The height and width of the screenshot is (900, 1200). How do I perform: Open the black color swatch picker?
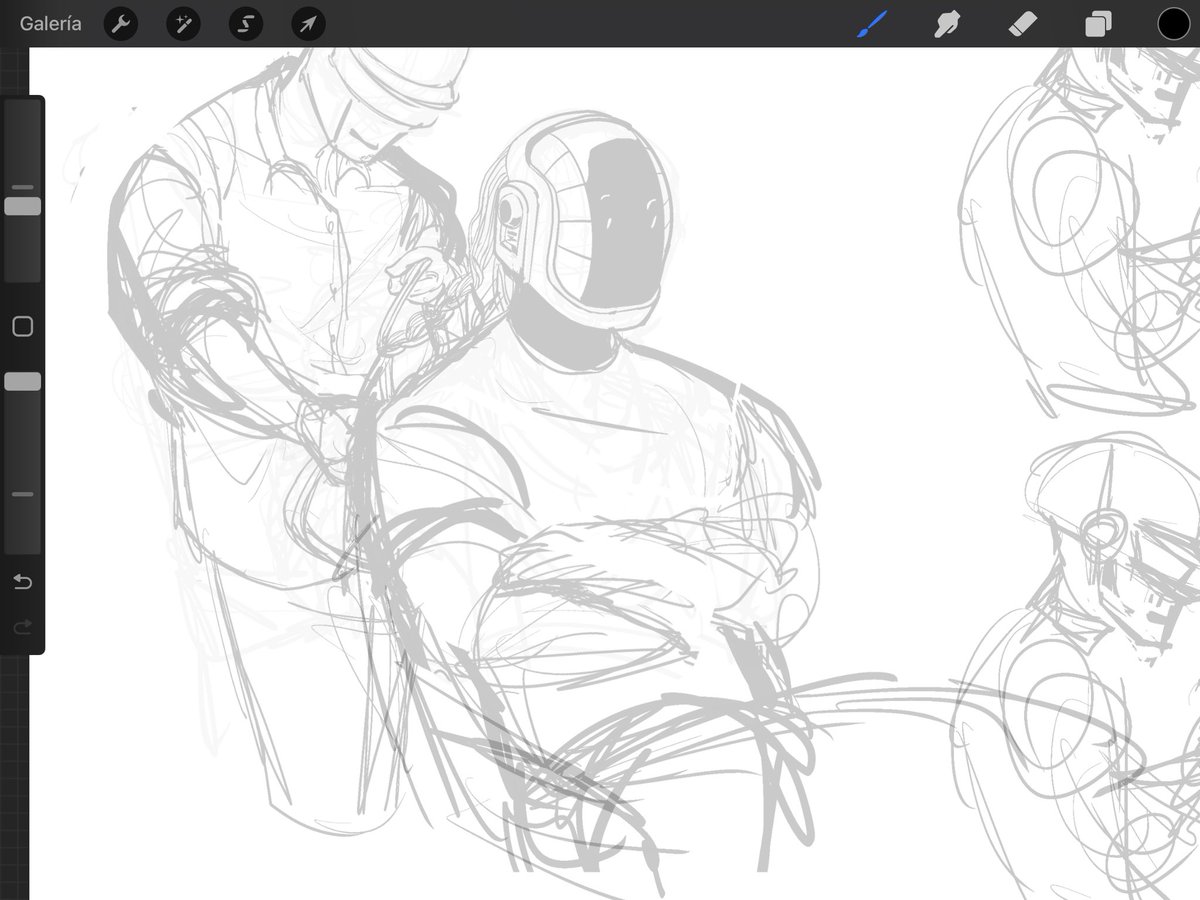(1173, 23)
